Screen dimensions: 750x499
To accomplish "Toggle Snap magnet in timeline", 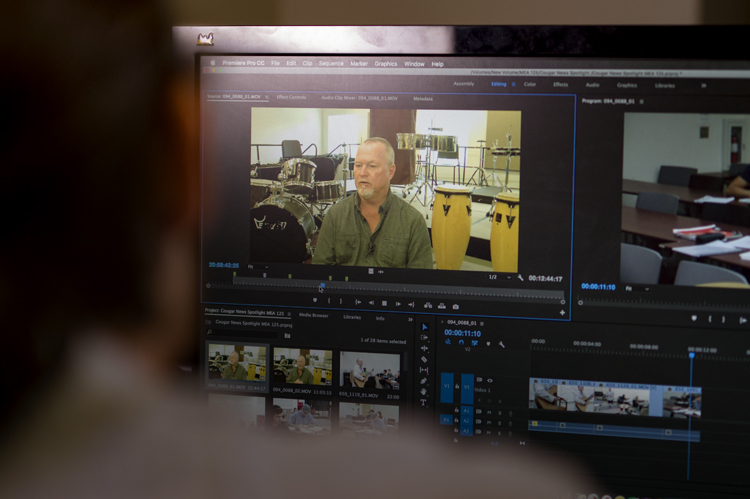I will pyautogui.click(x=461, y=342).
